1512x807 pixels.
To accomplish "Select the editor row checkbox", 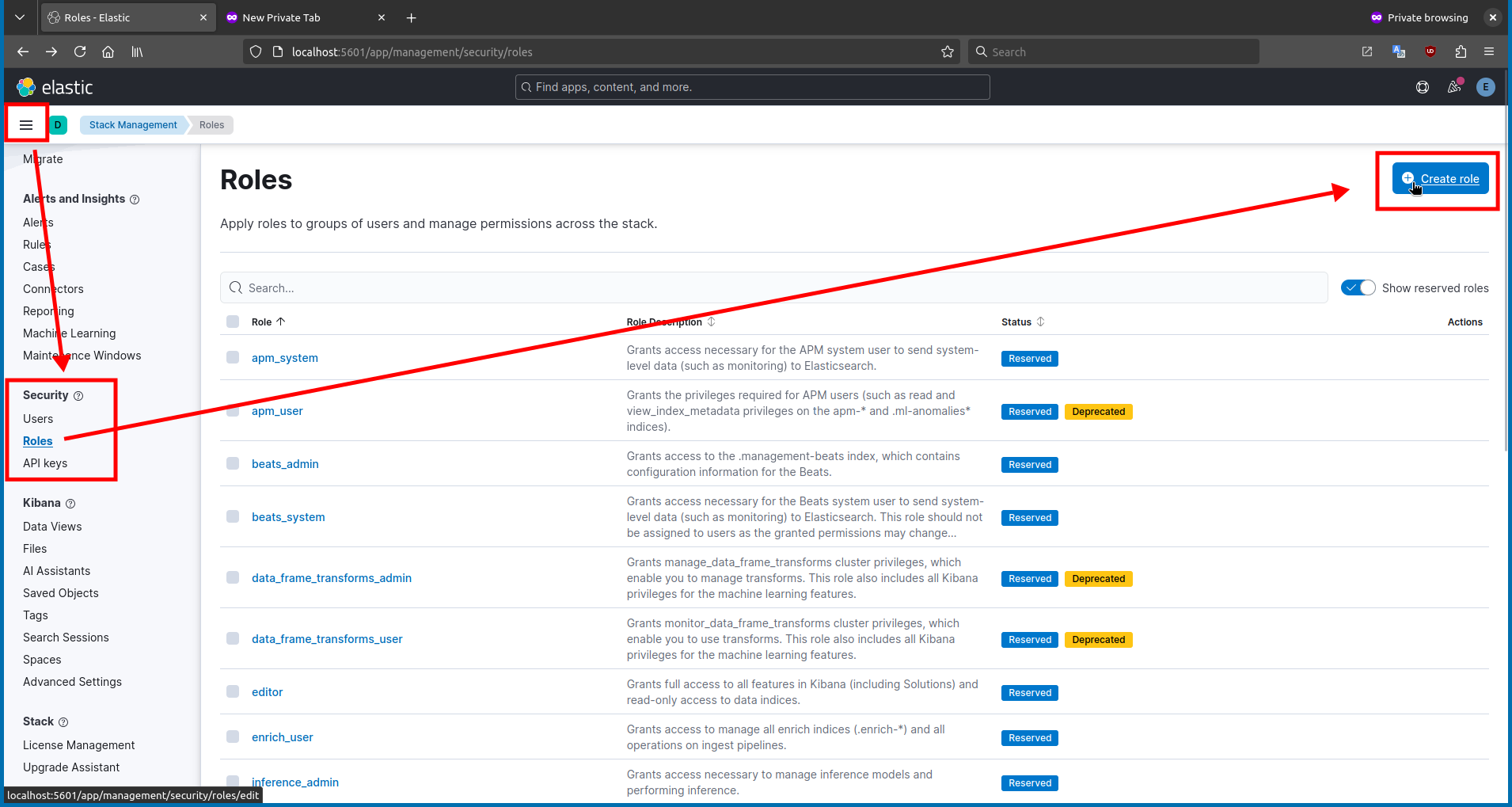I will point(233,691).
